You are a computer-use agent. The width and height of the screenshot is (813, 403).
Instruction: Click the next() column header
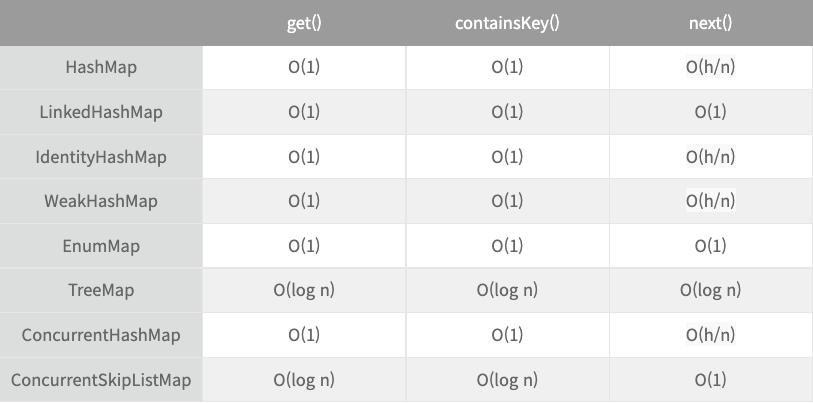coord(710,22)
